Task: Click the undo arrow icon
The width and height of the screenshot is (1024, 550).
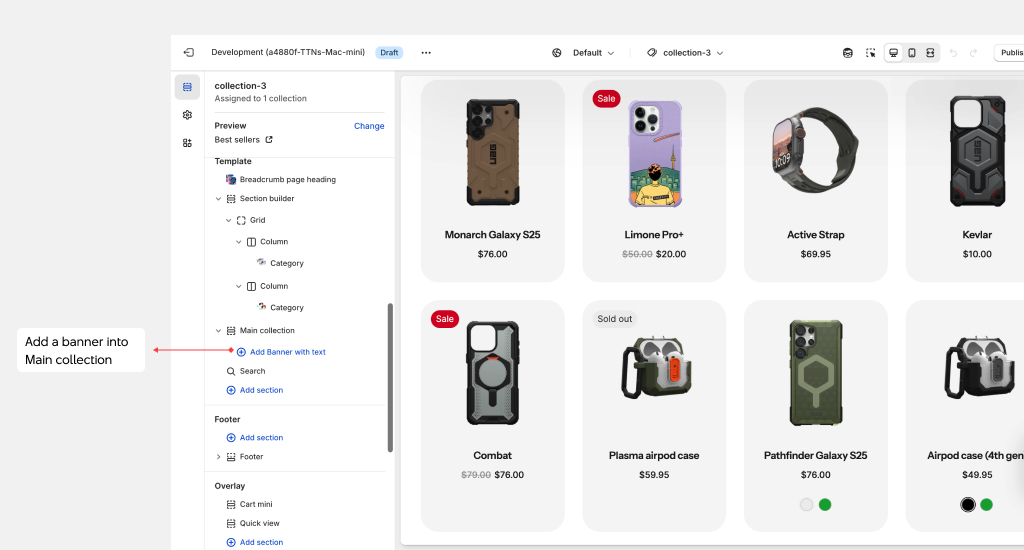Action: click(x=953, y=53)
